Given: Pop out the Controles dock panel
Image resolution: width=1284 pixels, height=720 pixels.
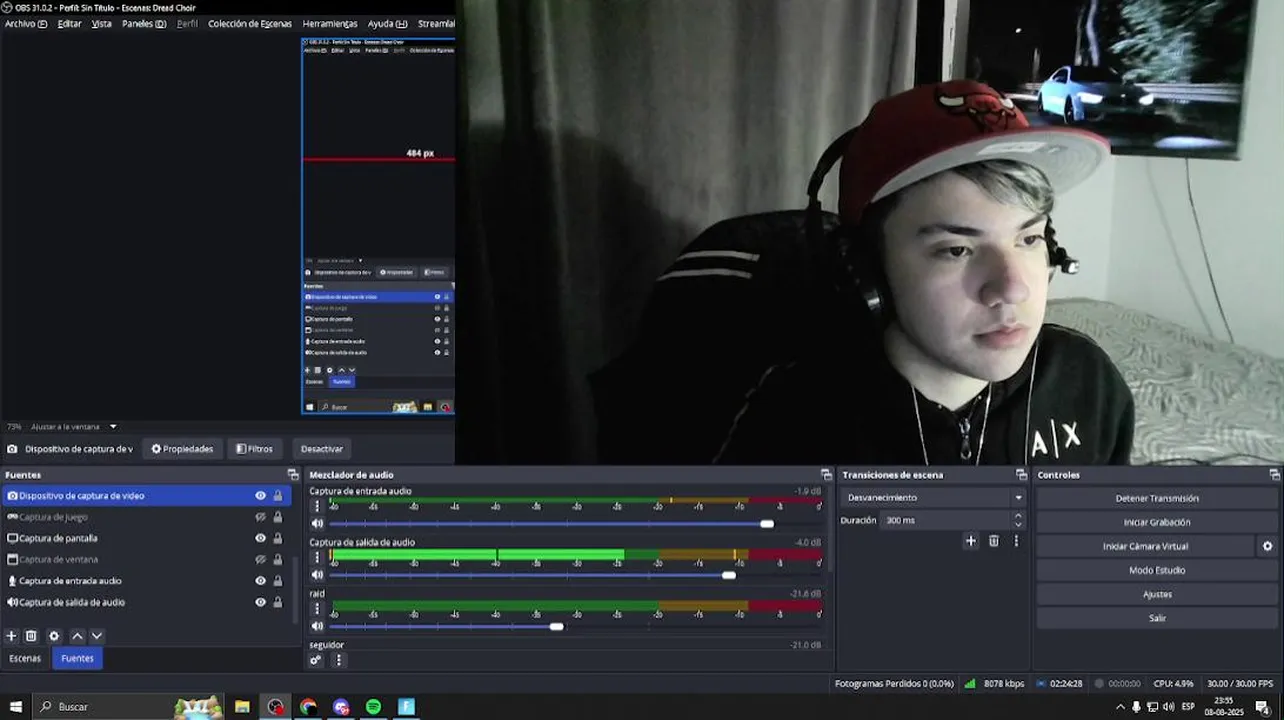Looking at the screenshot, I should coord(1274,475).
